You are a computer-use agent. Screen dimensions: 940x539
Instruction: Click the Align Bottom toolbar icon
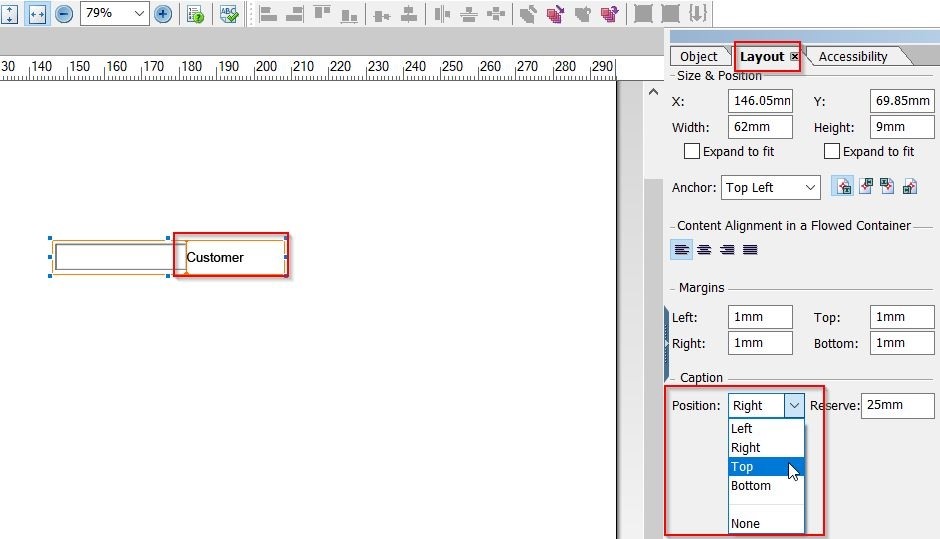click(349, 14)
